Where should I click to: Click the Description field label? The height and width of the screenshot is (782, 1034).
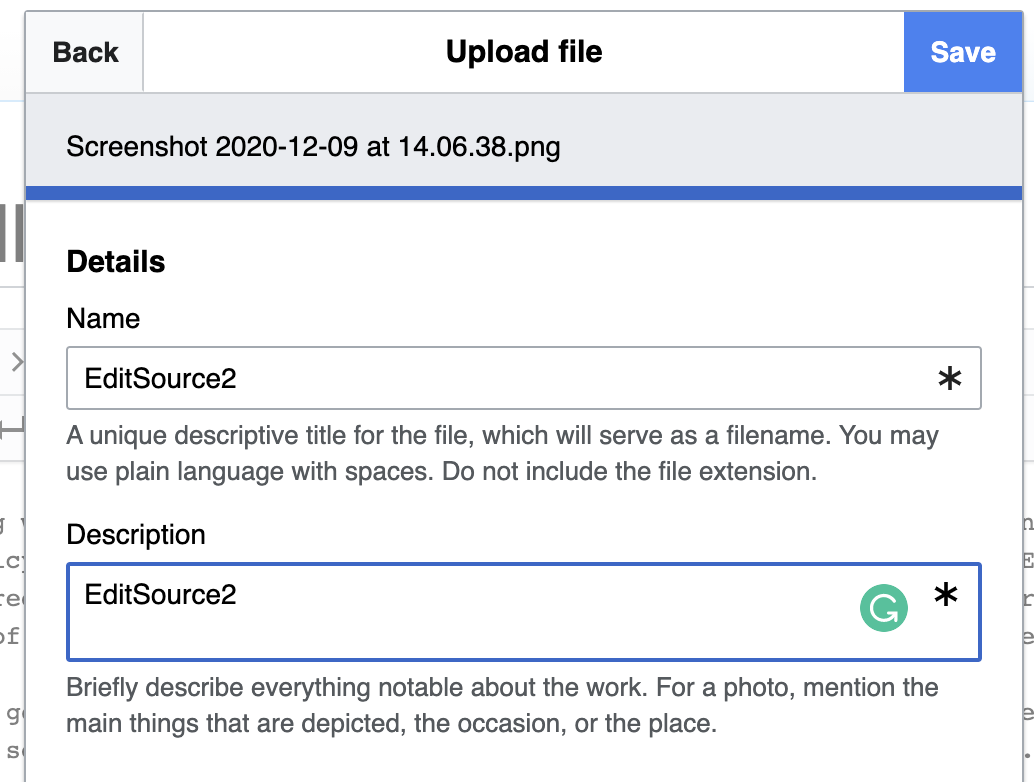click(x=136, y=535)
